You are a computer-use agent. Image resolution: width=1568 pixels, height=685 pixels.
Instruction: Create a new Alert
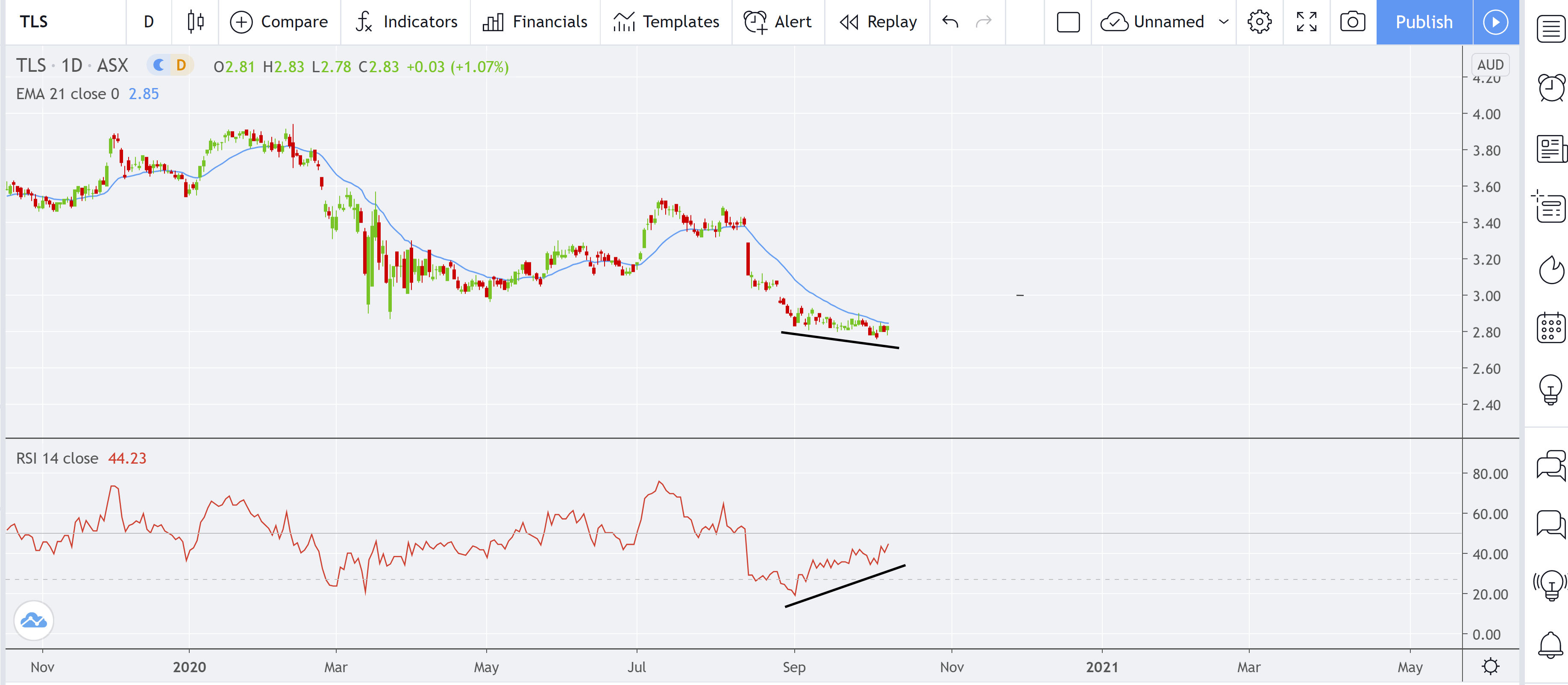click(x=778, y=22)
